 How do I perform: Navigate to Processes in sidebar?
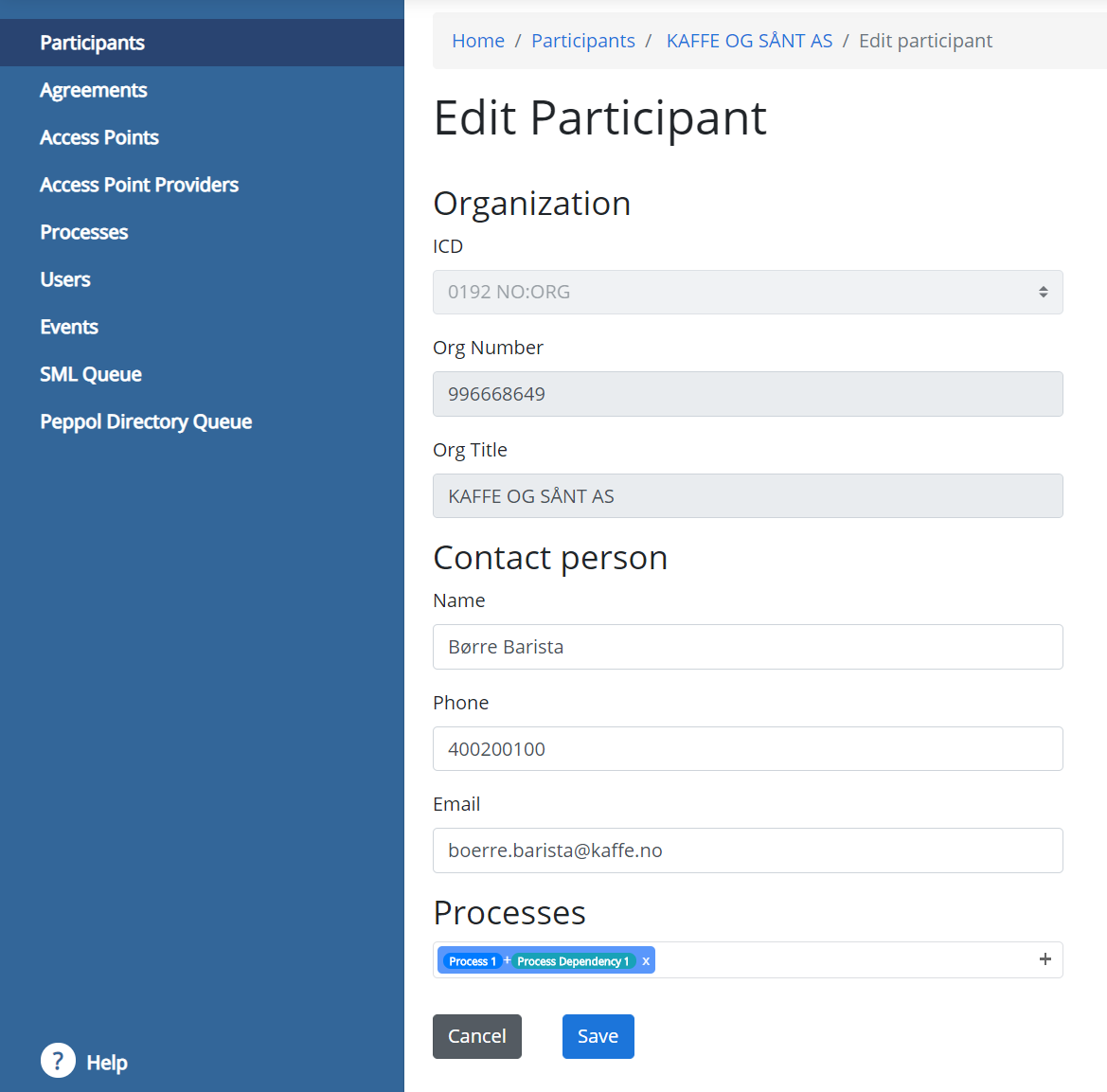[x=83, y=233]
